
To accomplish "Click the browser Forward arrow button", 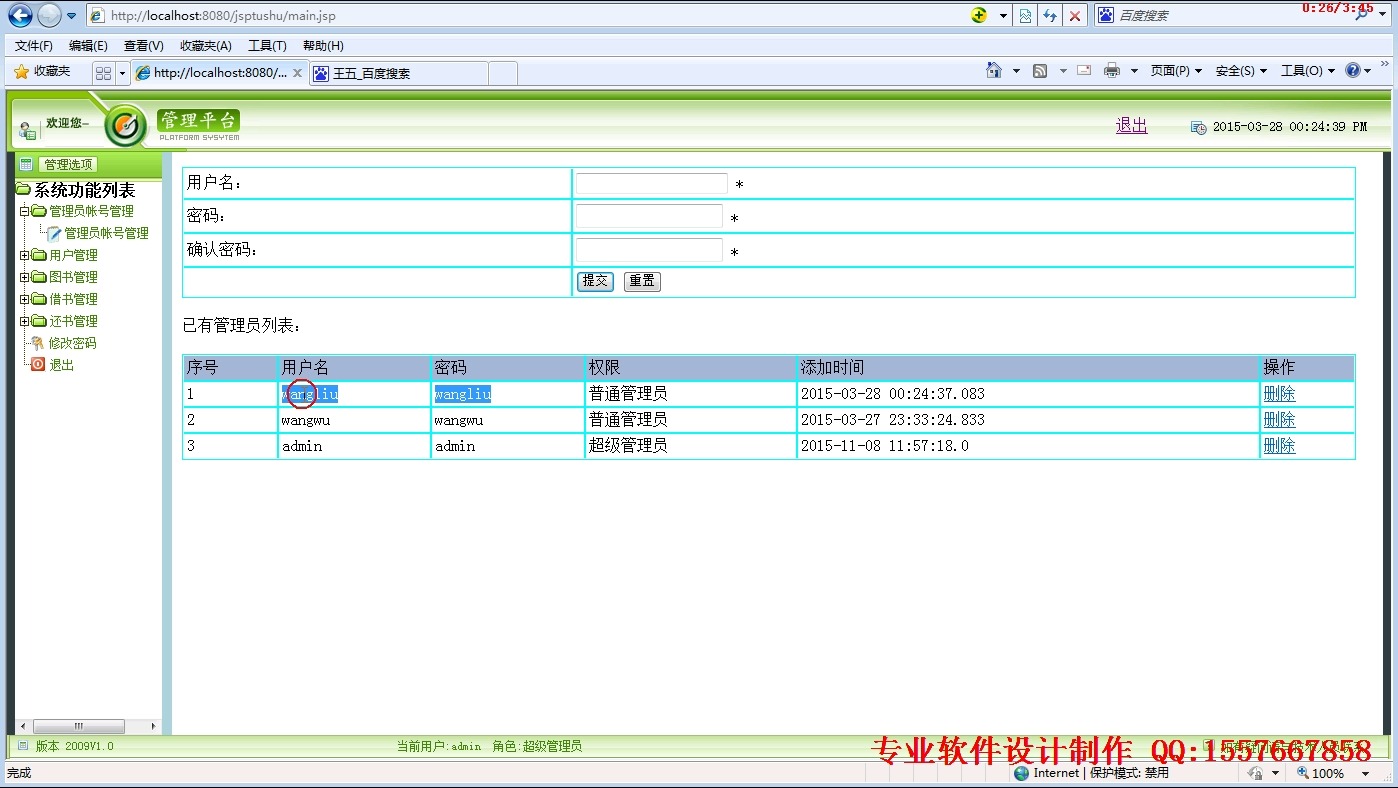I will 49,15.
